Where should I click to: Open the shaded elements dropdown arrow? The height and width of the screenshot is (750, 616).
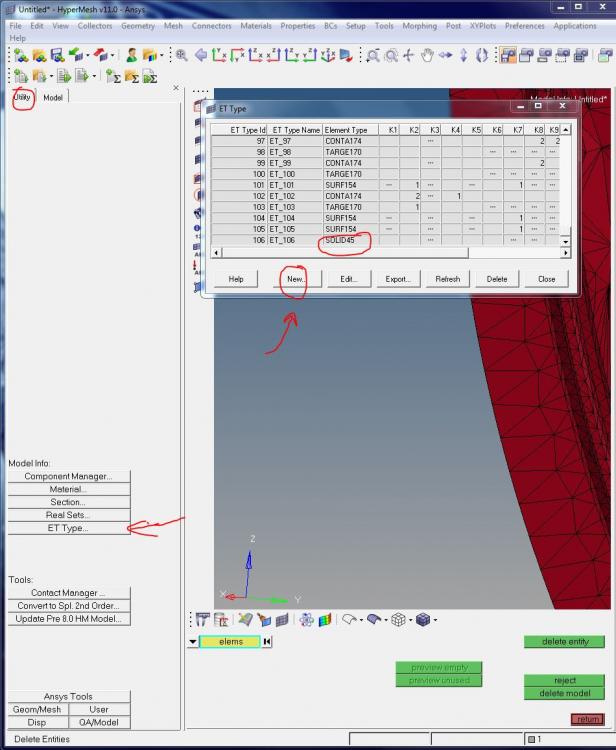tap(435, 620)
